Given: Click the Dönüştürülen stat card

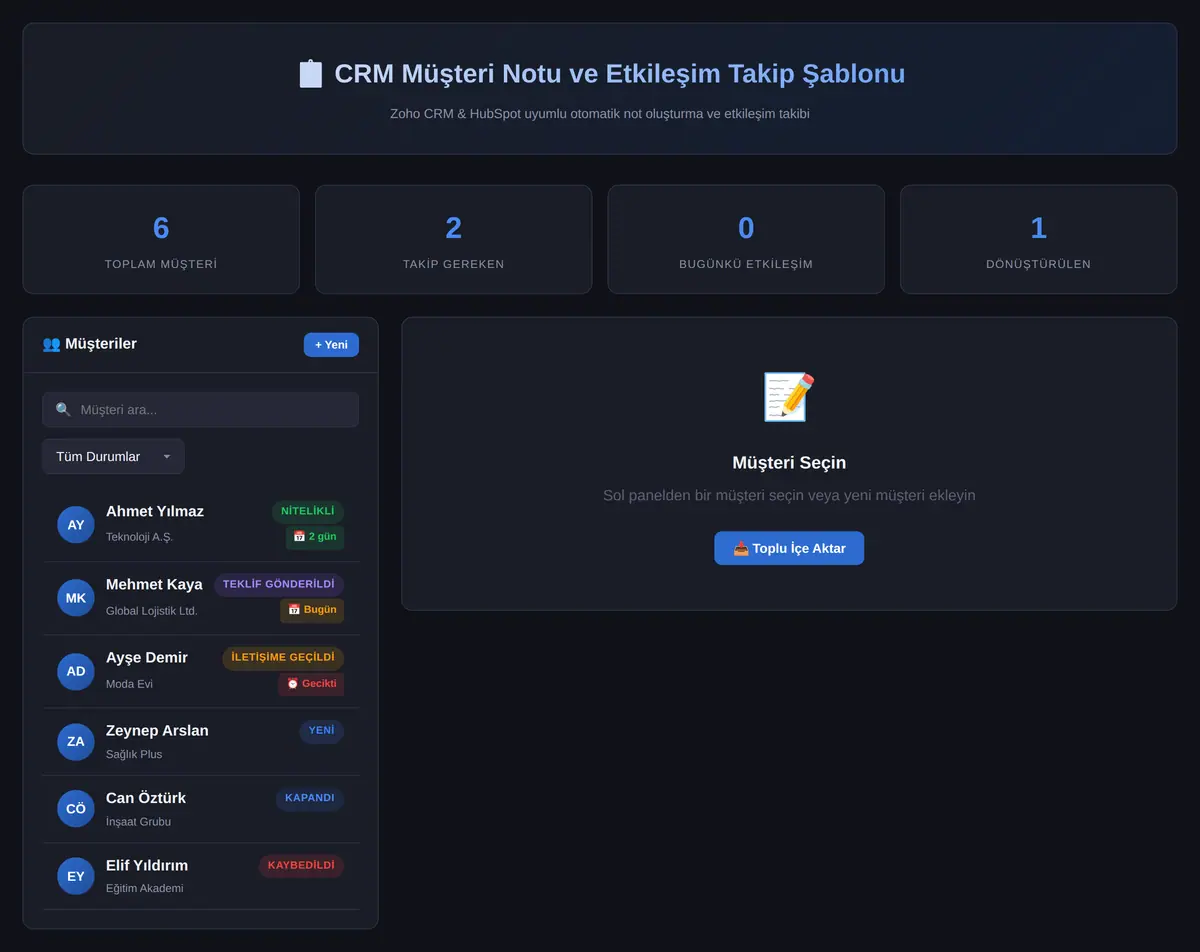Looking at the screenshot, I should pyautogui.click(x=1039, y=239).
